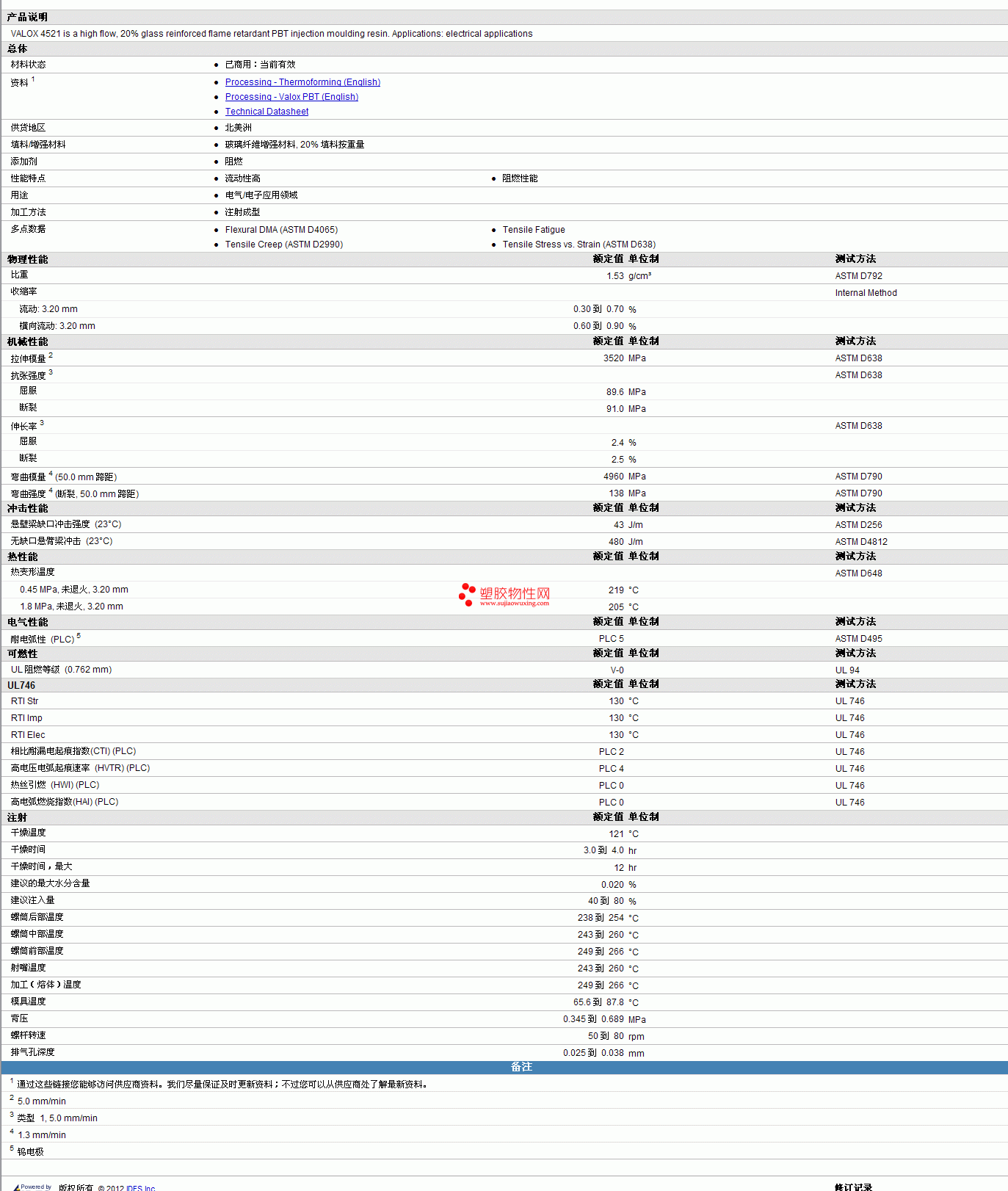The width and height of the screenshot is (1008, 1191).
Task: Click the 悬壁梁缺口冲击强度 (23°C) row label
Action: coord(66,524)
